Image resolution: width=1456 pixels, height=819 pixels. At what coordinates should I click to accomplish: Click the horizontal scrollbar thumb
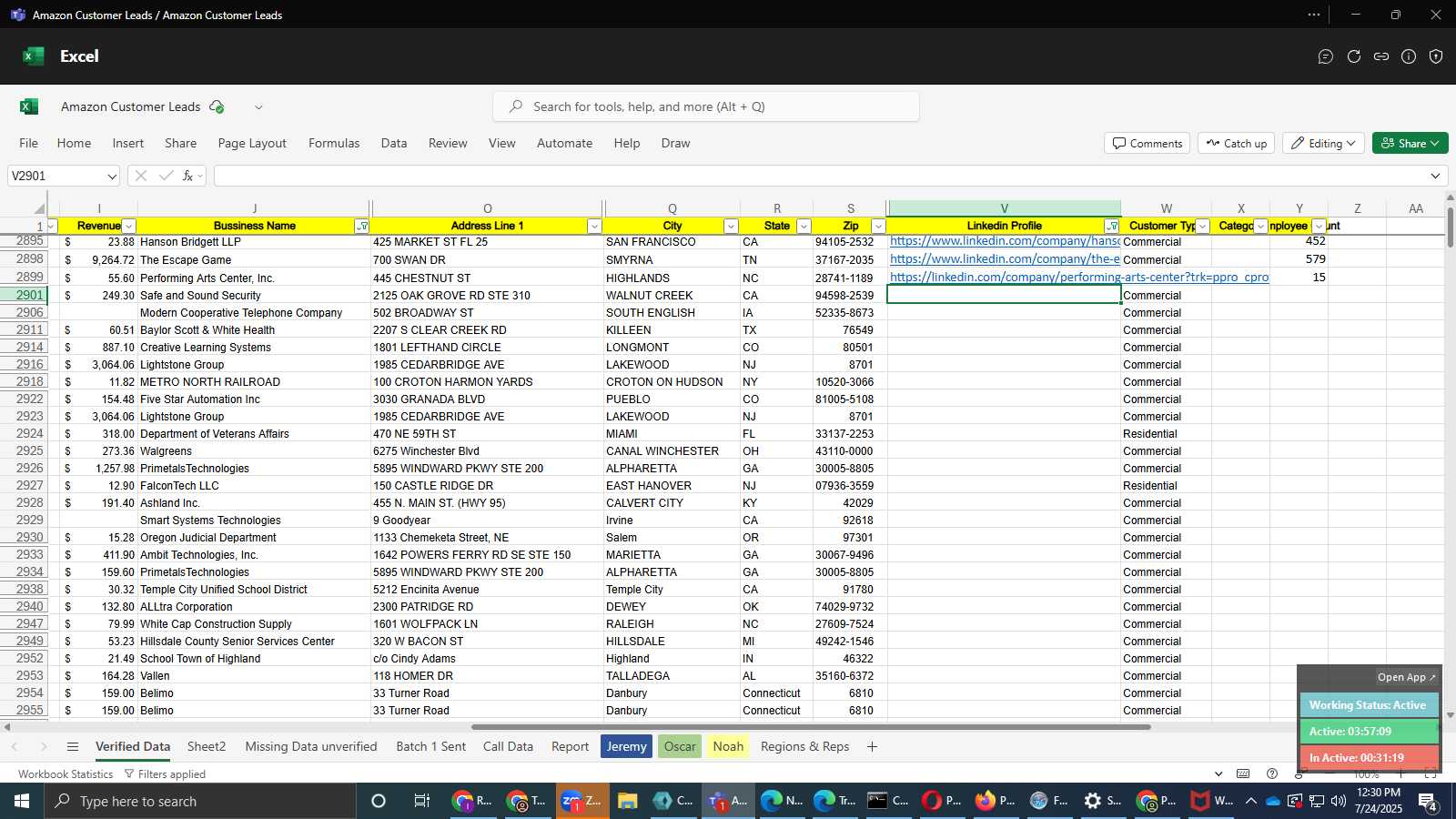coord(811,727)
